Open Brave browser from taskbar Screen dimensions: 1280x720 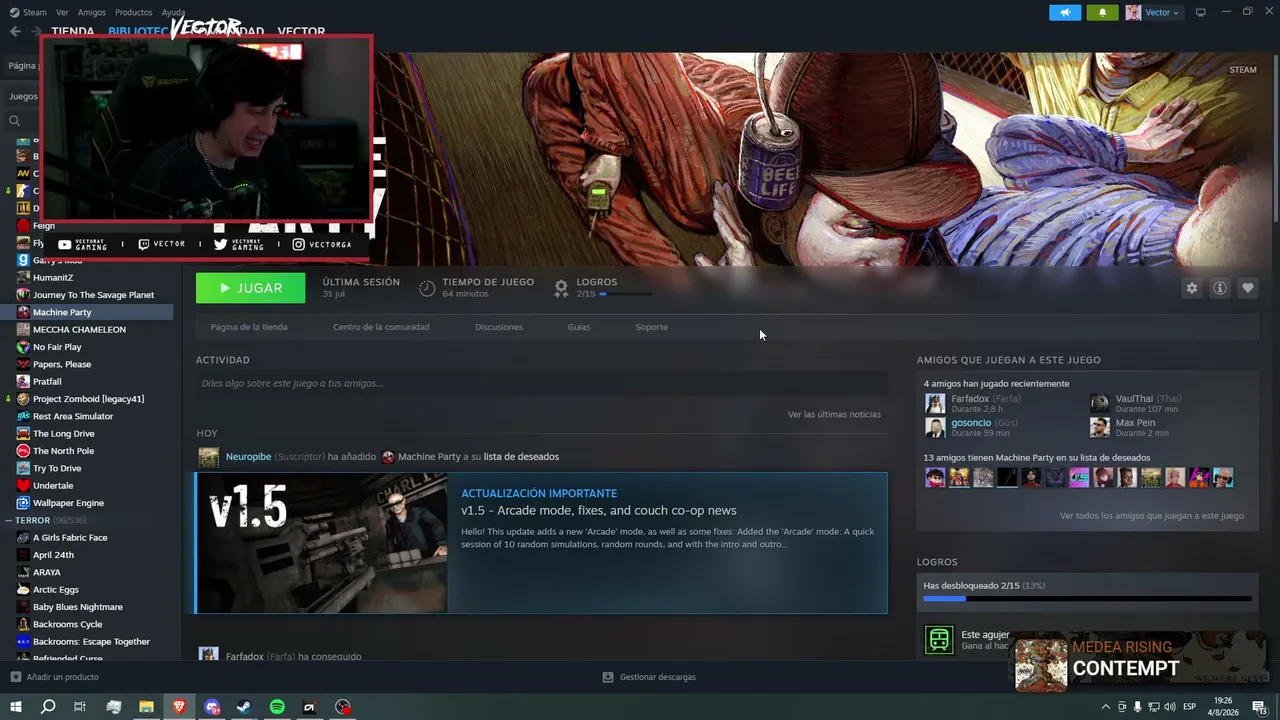[x=179, y=707]
